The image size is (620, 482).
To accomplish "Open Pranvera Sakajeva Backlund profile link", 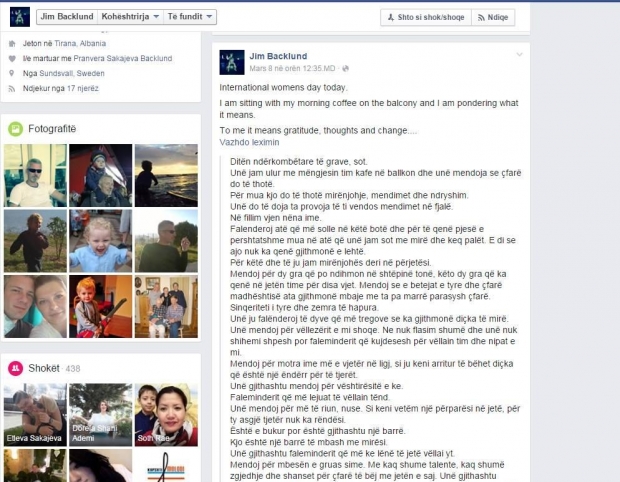I will tap(123, 59).
